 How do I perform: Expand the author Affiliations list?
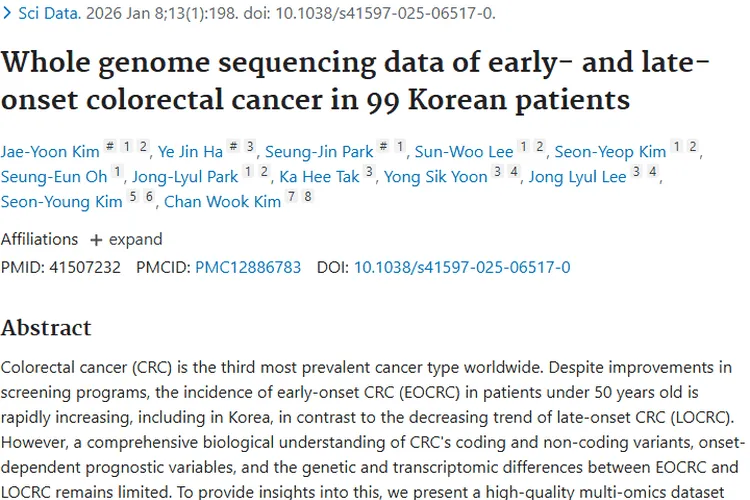[126, 240]
